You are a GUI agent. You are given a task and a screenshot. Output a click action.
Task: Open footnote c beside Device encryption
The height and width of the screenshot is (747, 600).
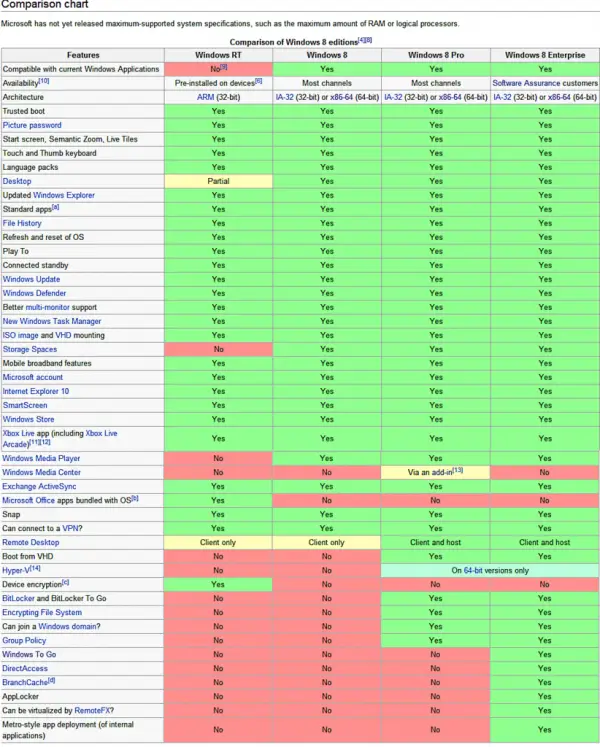coord(65,582)
